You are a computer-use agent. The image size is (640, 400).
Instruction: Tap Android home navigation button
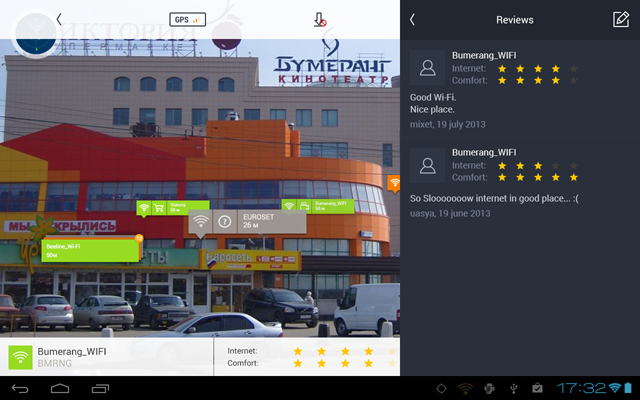point(60,388)
